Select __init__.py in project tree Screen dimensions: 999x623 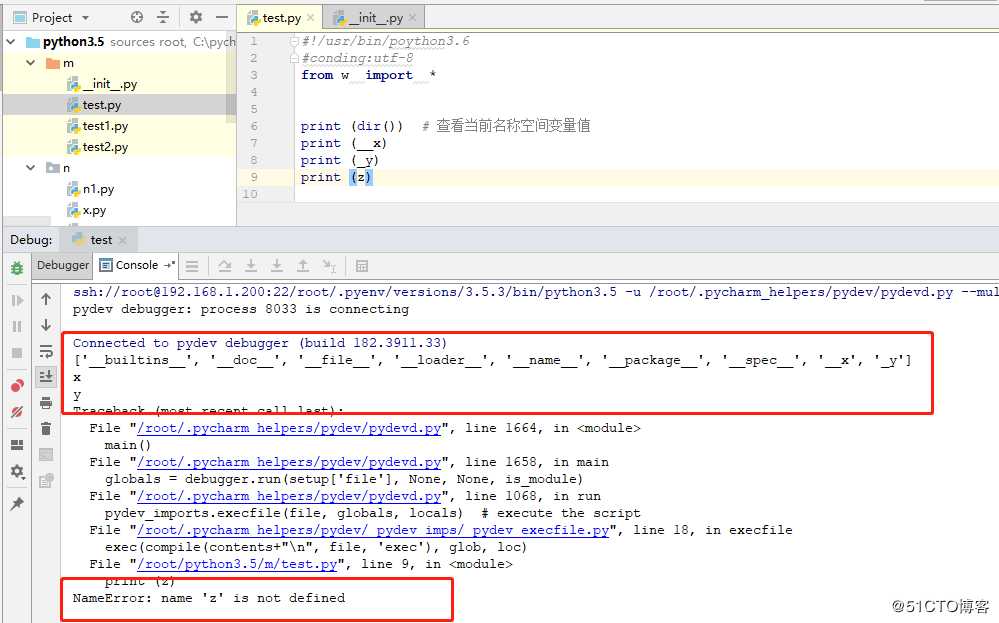coord(102,83)
